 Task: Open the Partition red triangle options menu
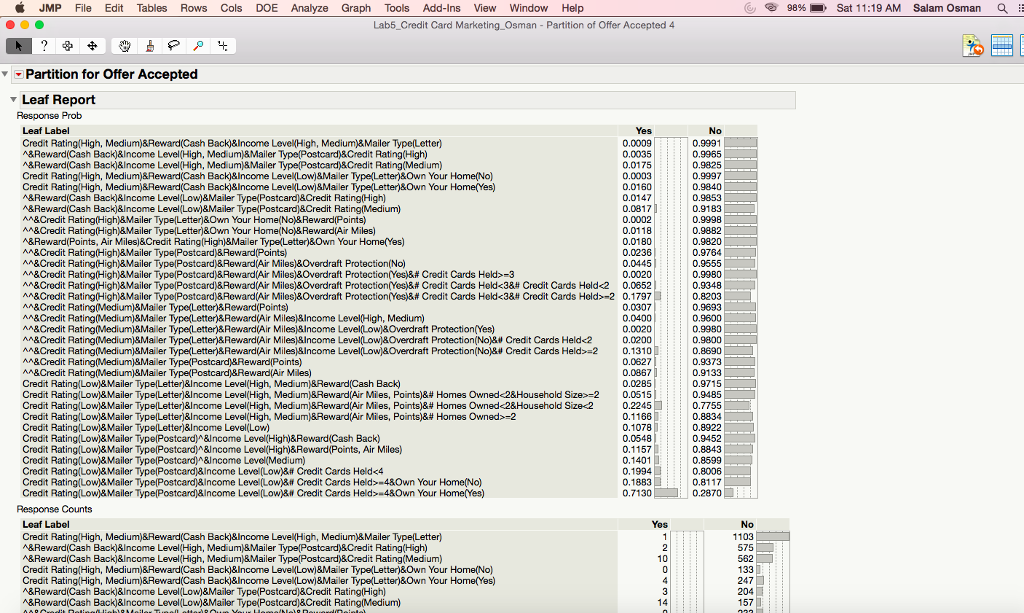click(18, 74)
